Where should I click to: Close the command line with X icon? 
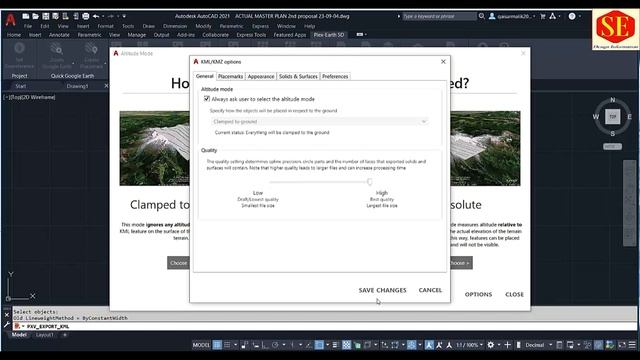(x=7, y=315)
